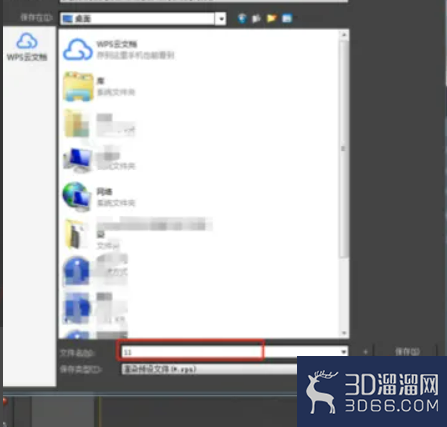Open the Save in location dropdown

221,19
